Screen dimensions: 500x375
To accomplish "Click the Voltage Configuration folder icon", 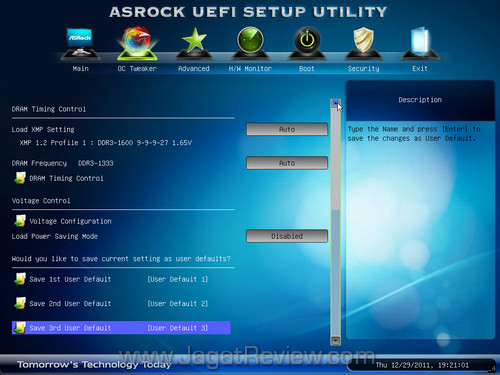I will pyautogui.click(x=20, y=221).
